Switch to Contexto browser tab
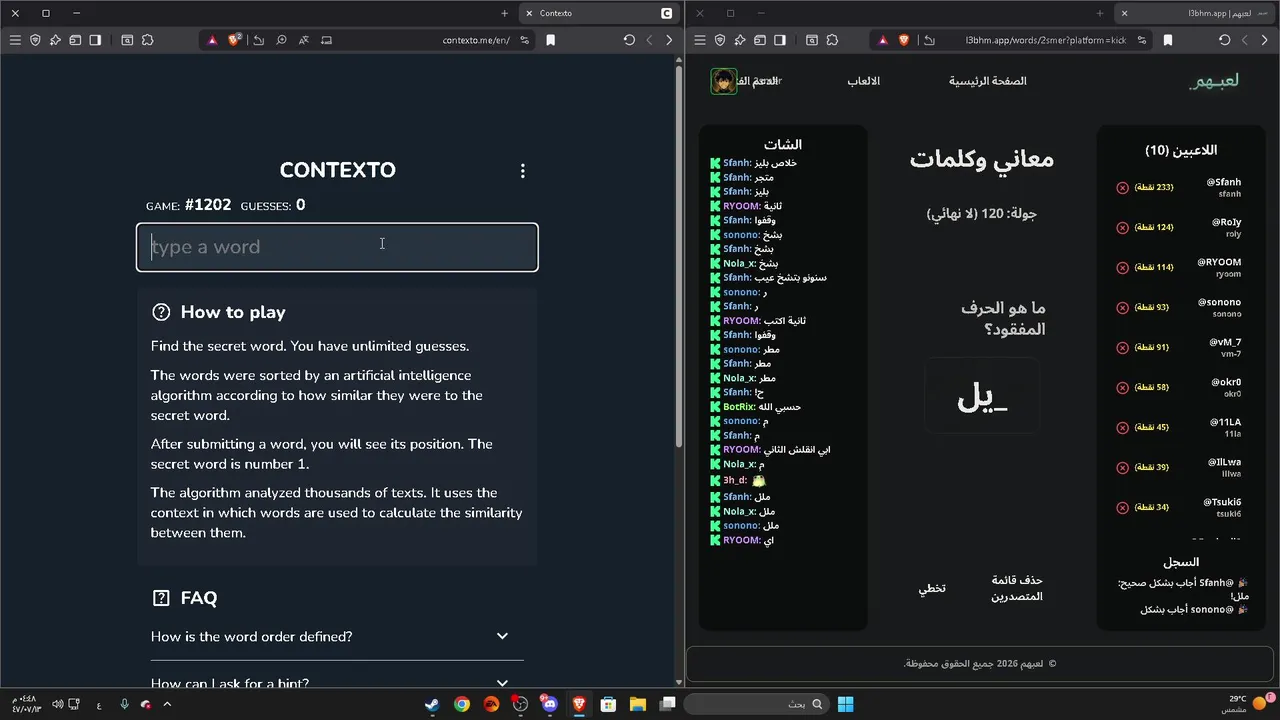Image resolution: width=1280 pixels, height=720 pixels. coord(598,13)
